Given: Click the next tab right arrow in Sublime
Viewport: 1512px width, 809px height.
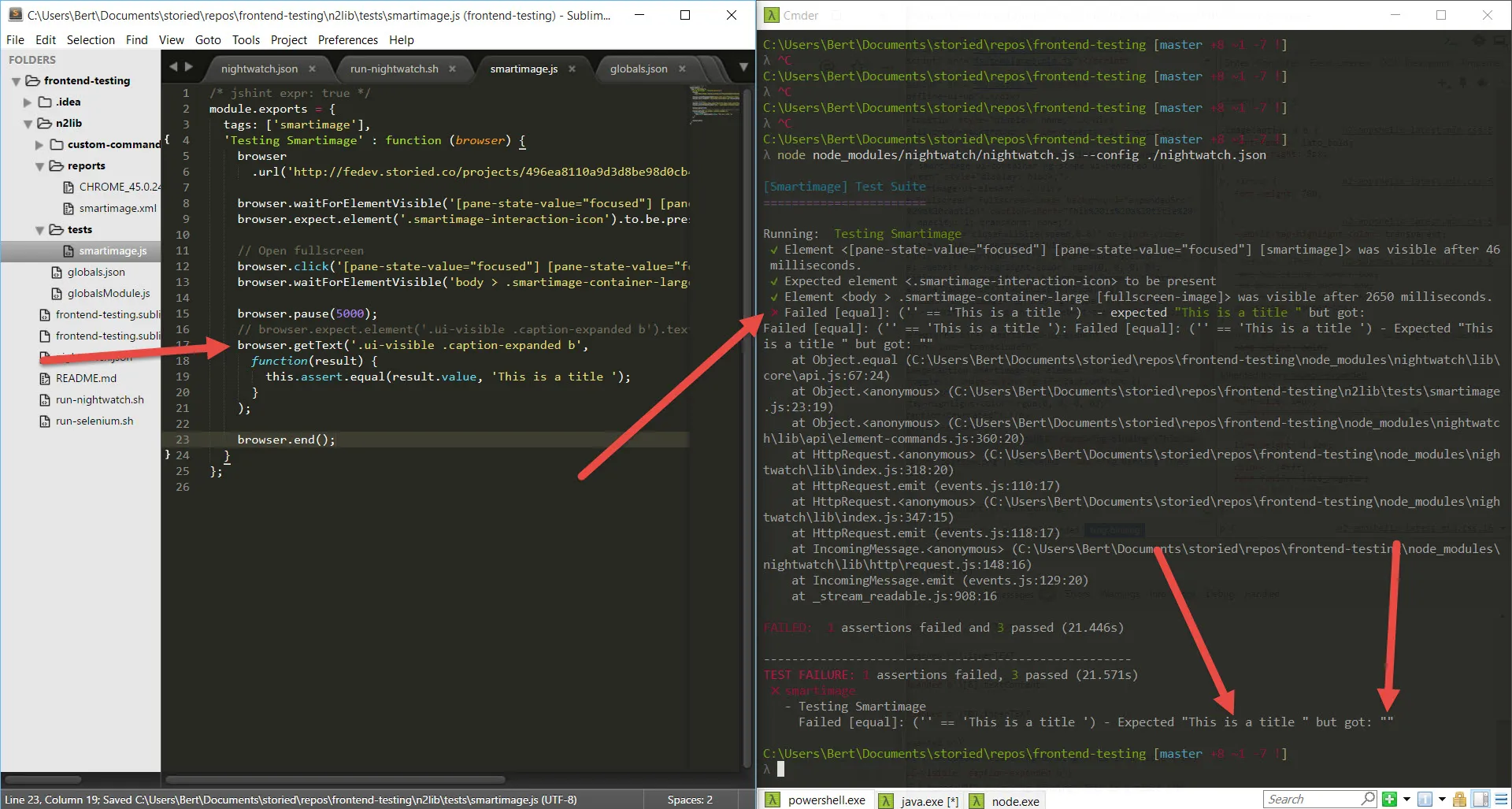Looking at the screenshot, I should pos(188,67).
